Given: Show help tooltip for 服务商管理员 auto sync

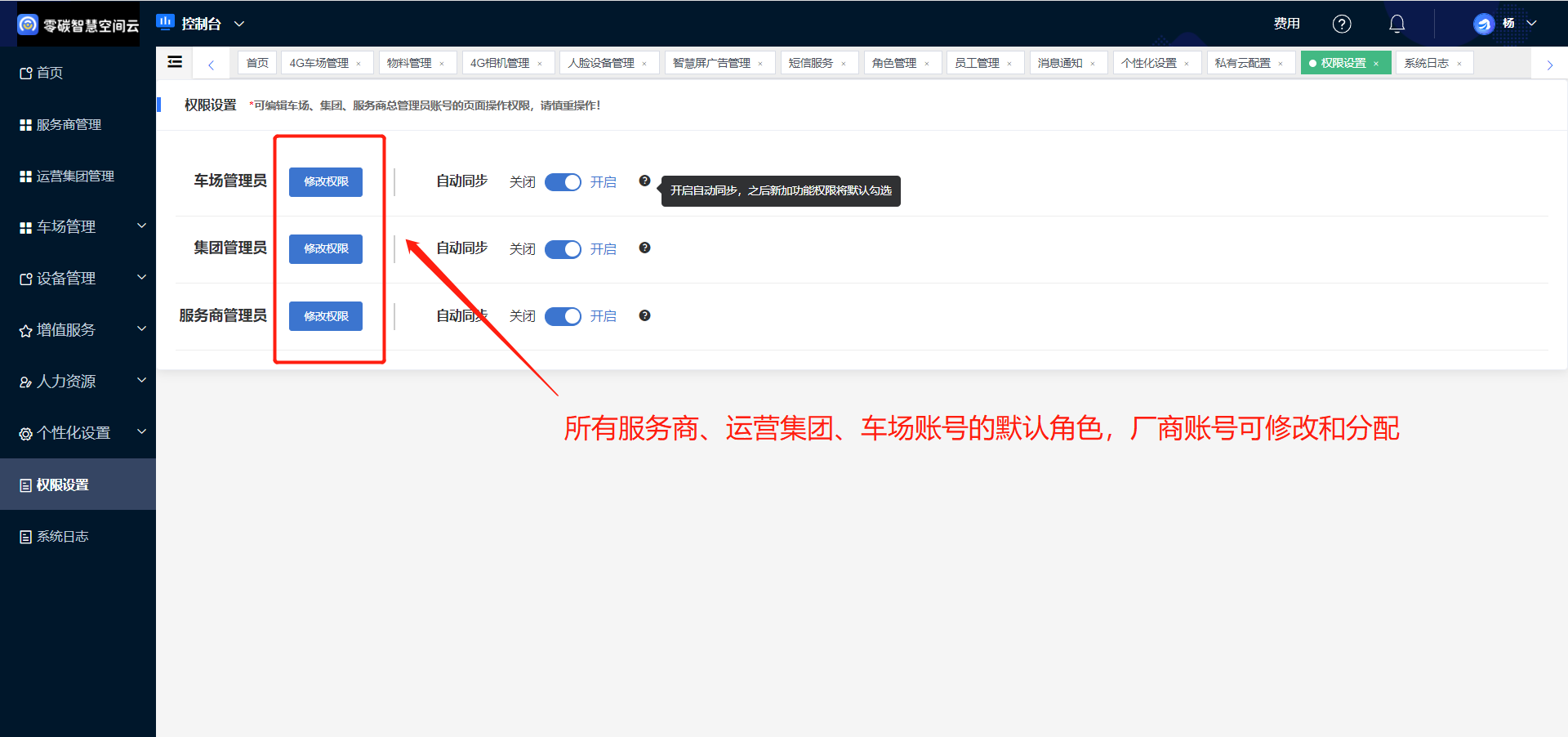Looking at the screenshot, I should coord(644,315).
